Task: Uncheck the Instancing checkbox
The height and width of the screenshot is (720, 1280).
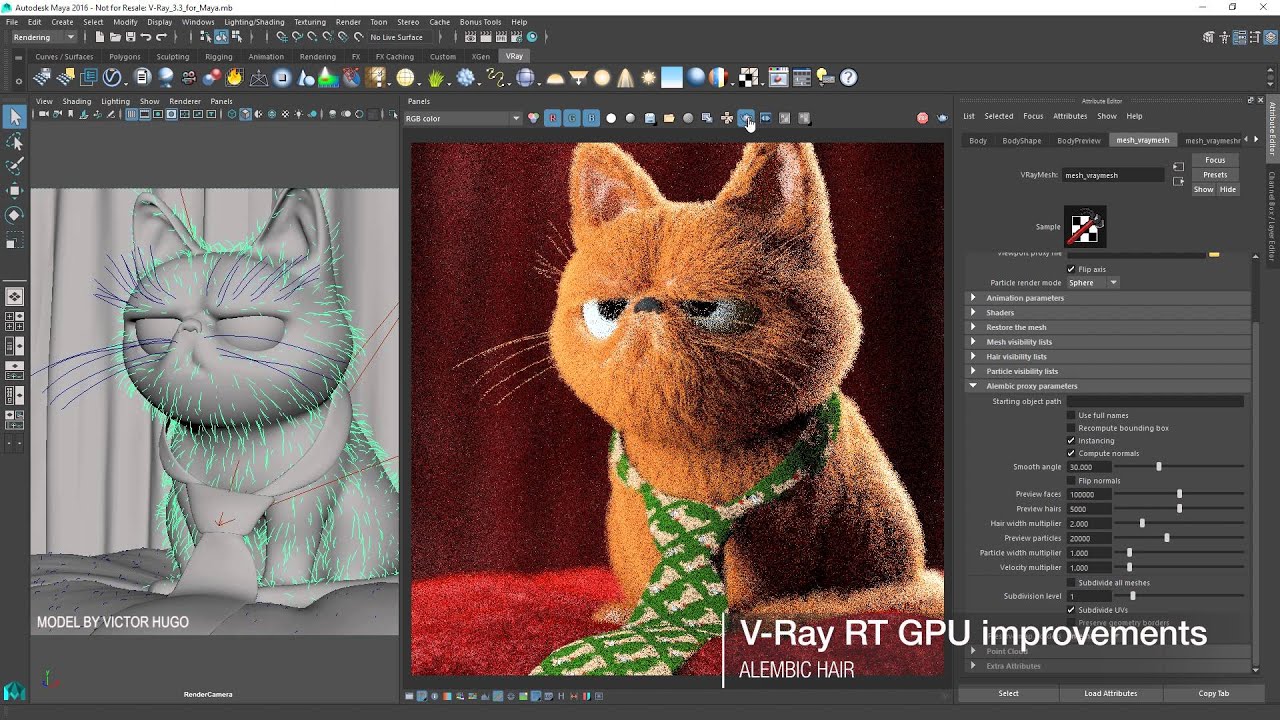Action: (1071, 440)
